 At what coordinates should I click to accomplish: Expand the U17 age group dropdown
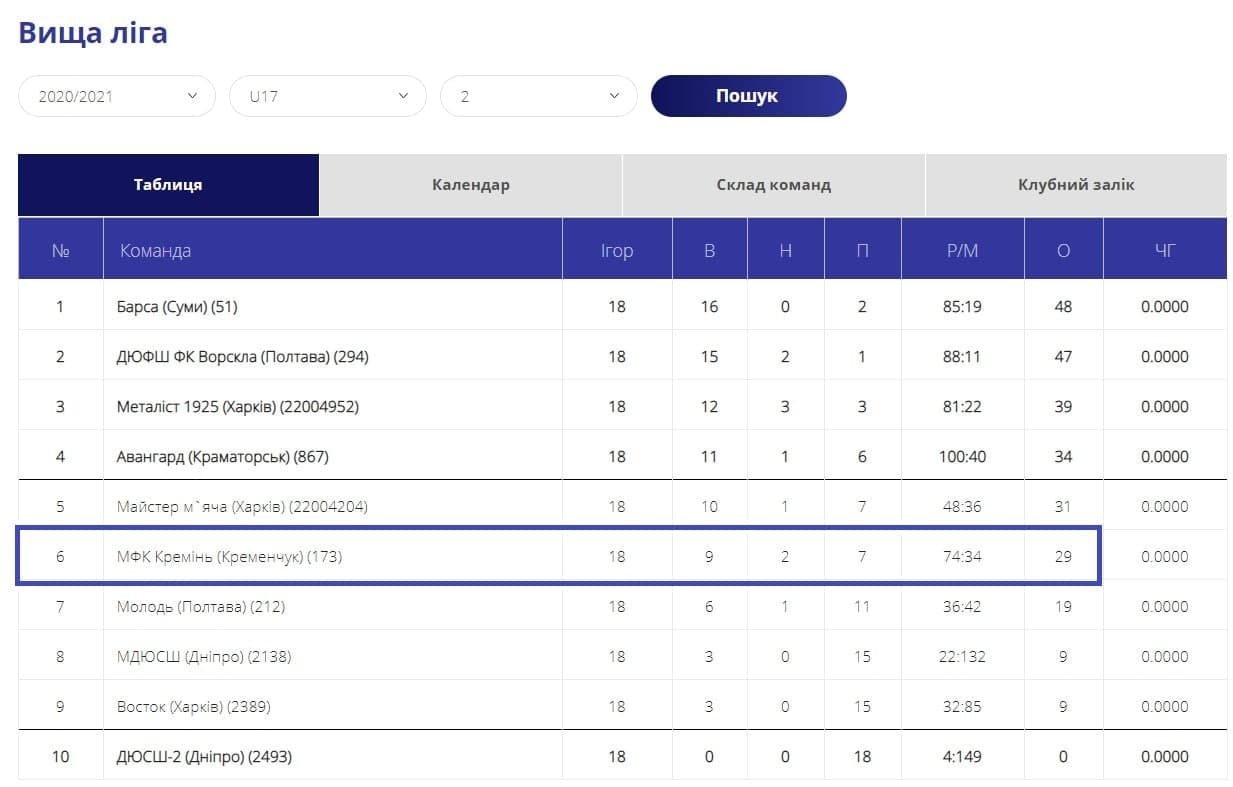click(328, 96)
